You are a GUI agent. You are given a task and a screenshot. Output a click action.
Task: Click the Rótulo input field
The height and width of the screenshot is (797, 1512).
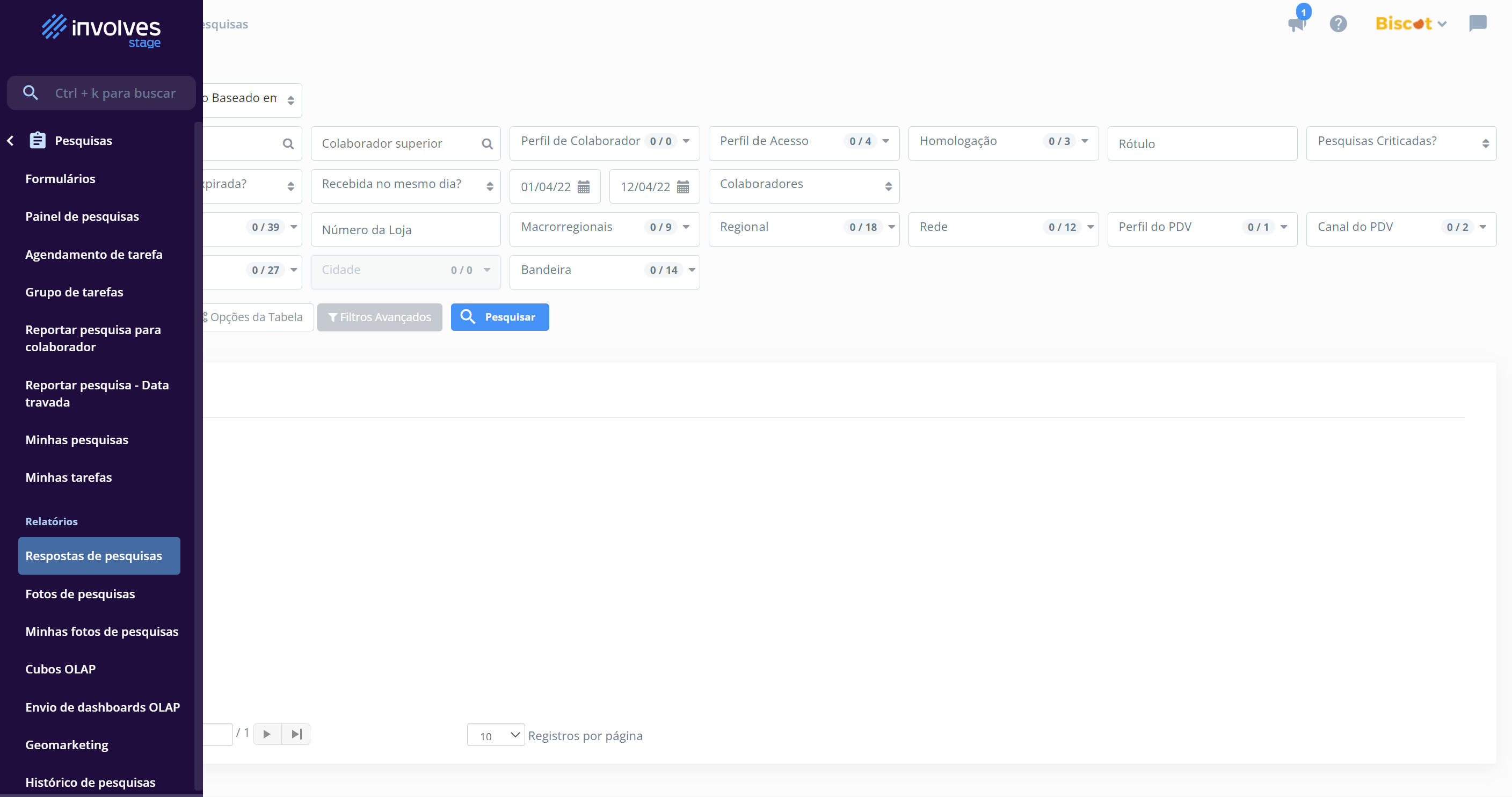point(1202,144)
